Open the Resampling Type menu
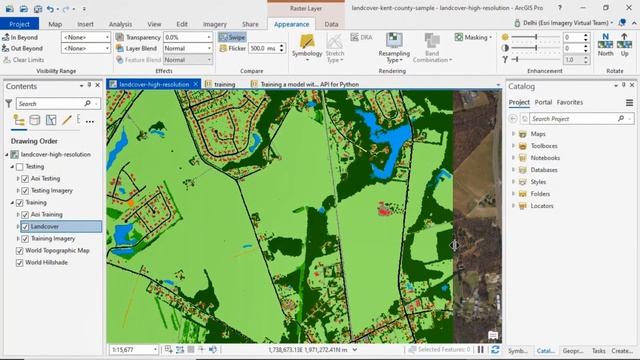 393,48
